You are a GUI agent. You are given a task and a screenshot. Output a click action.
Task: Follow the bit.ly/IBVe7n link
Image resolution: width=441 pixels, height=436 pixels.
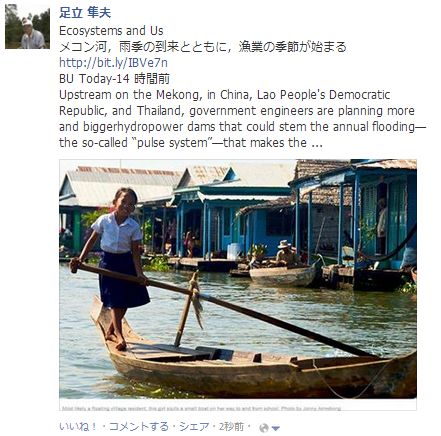click(x=113, y=63)
